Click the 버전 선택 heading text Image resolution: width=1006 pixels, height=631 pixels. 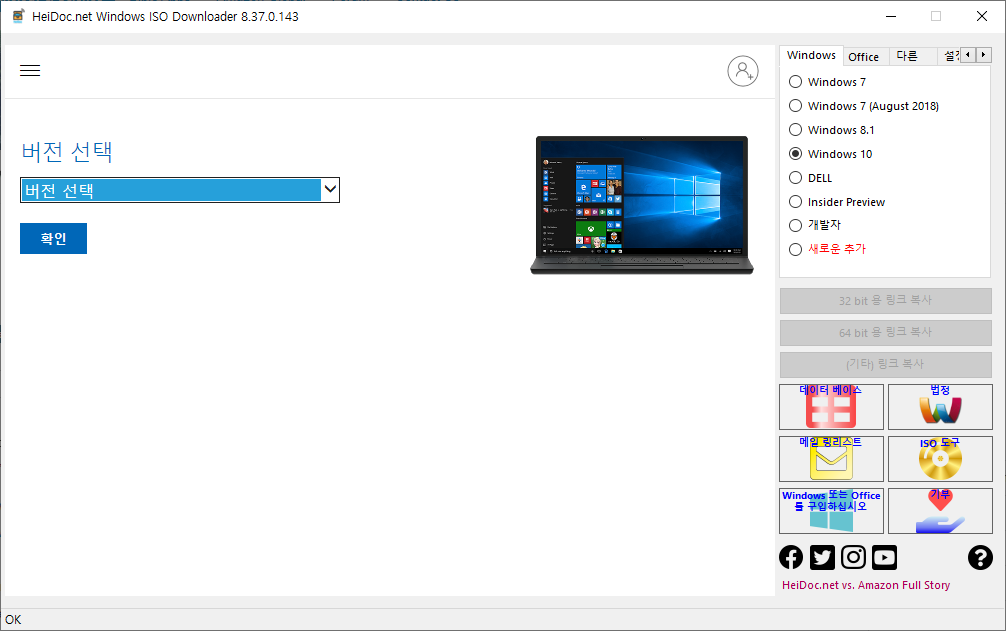click(x=67, y=151)
